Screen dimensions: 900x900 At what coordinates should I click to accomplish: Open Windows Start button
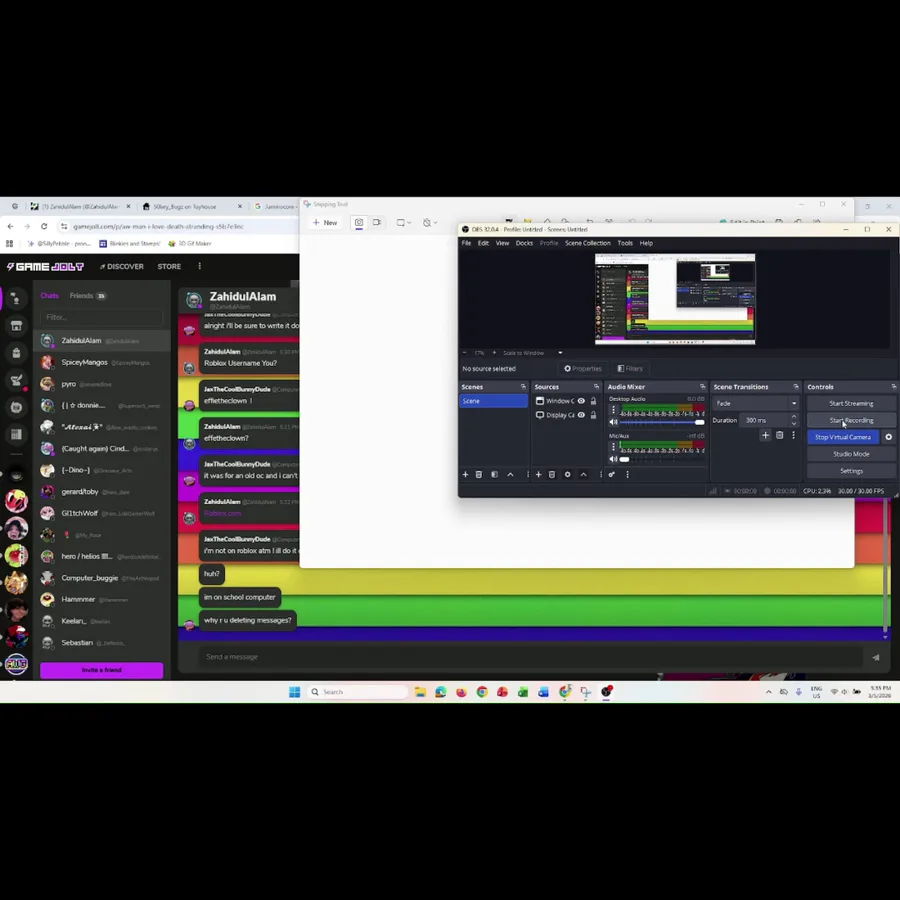click(294, 692)
